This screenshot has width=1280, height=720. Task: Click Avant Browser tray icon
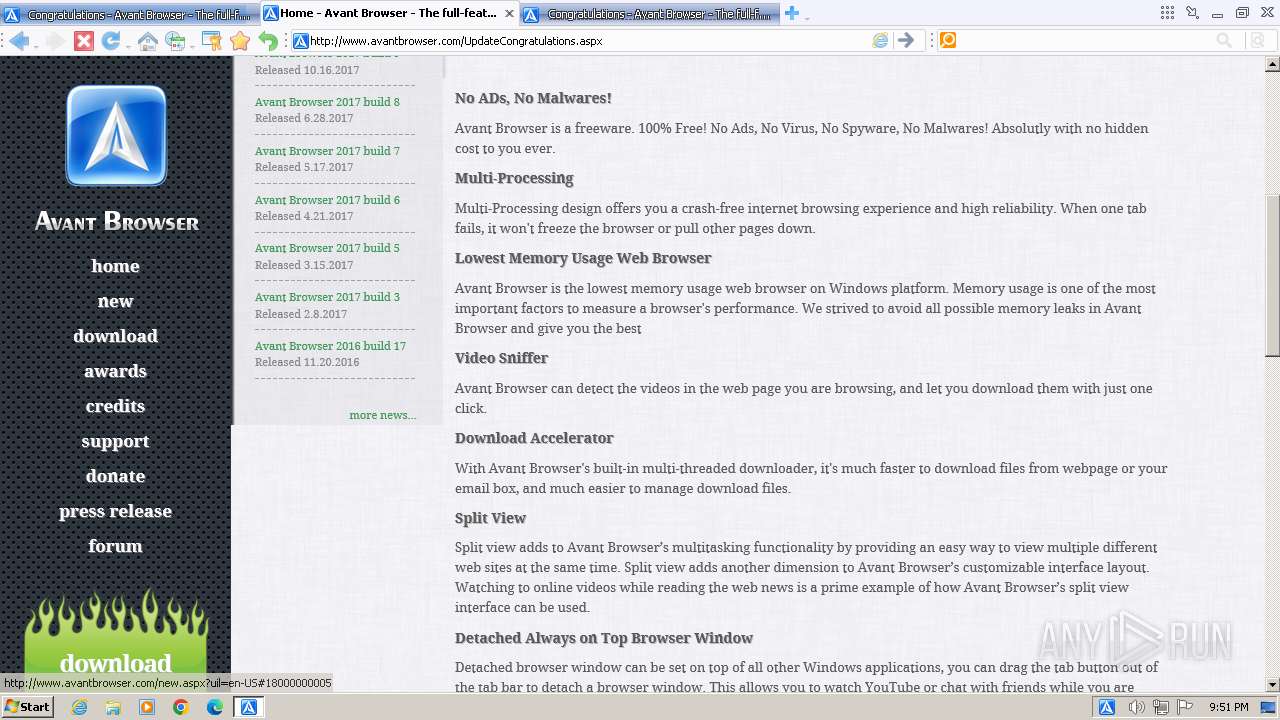[1107, 707]
